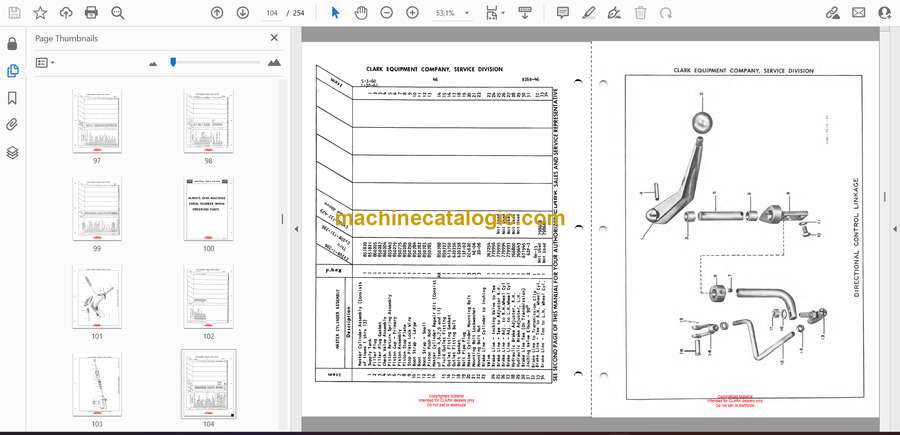Select page 103 thumbnail
The image size is (900, 435).
tap(96, 385)
